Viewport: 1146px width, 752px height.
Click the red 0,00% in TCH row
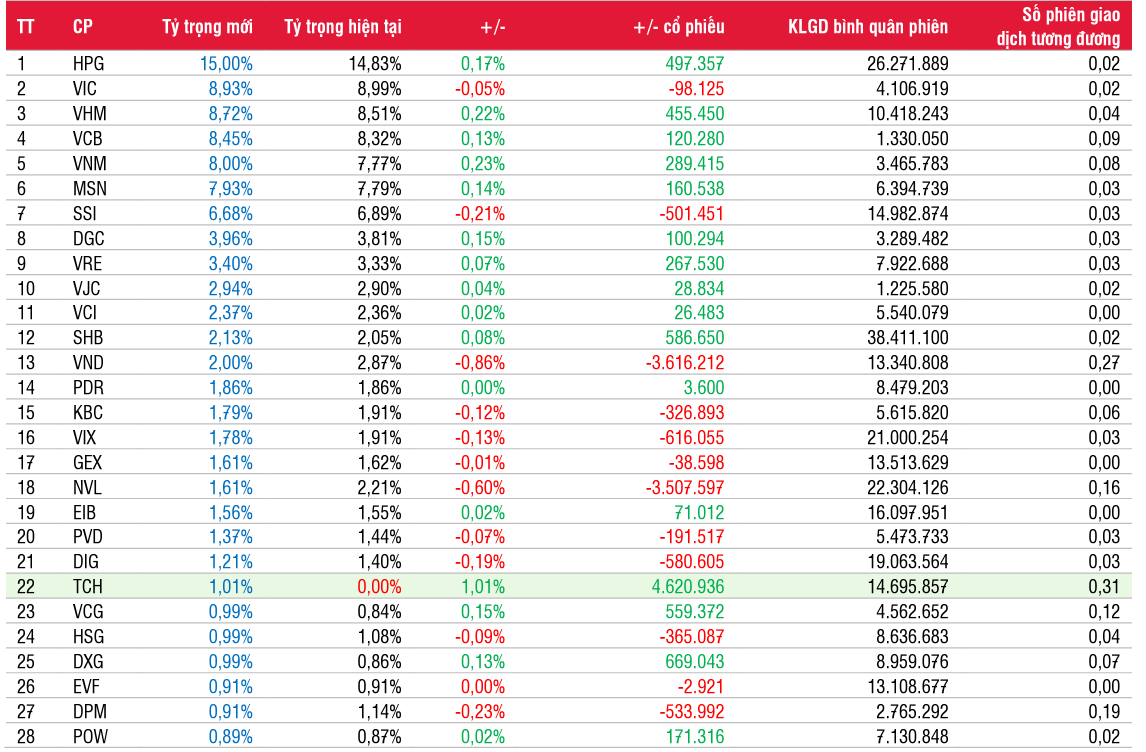379,587
